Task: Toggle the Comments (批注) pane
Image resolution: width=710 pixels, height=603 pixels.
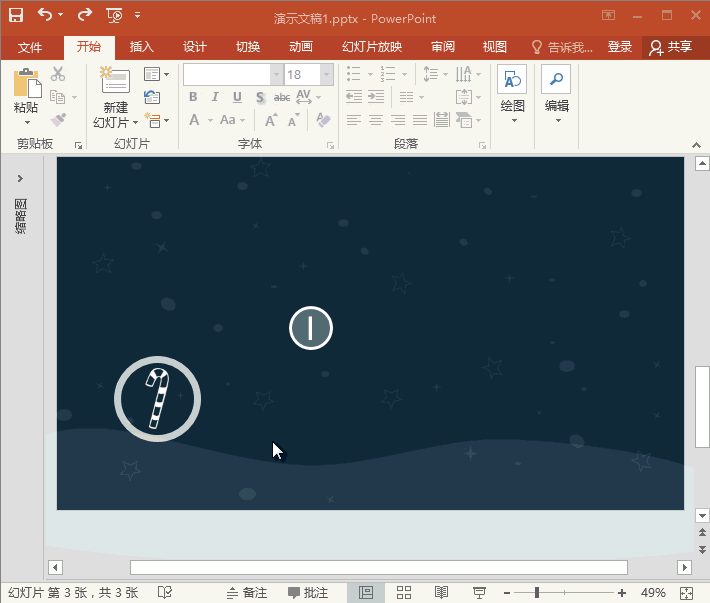Action: coord(308,593)
